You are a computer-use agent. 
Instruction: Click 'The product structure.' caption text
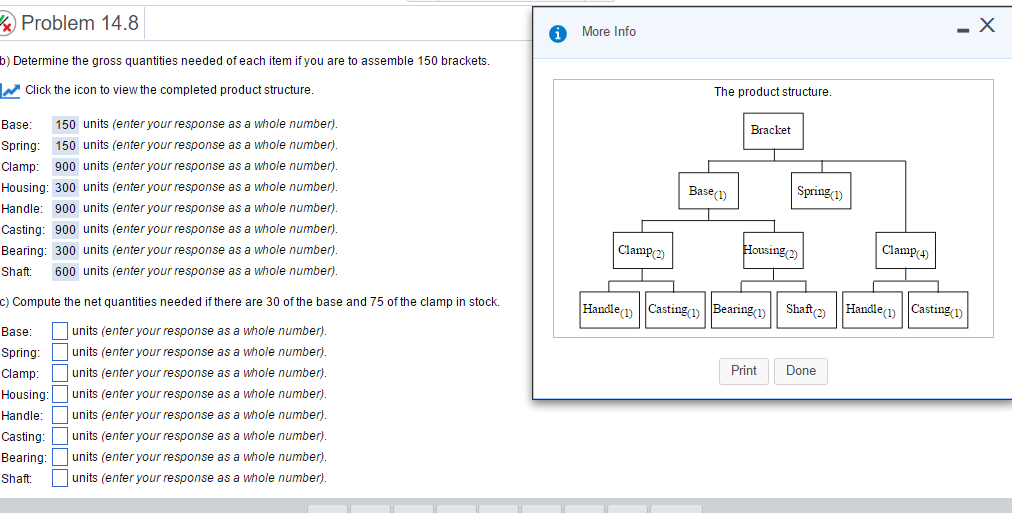[x=773, y=92]
